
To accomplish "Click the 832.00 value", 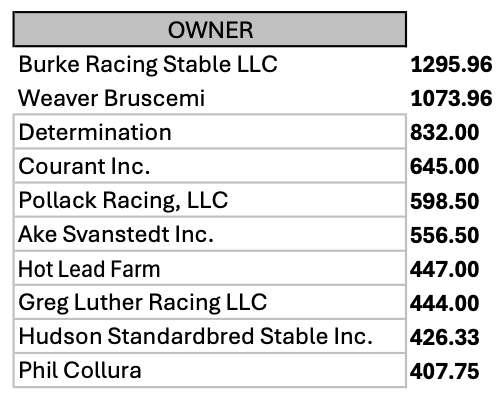I will (445, 132).
